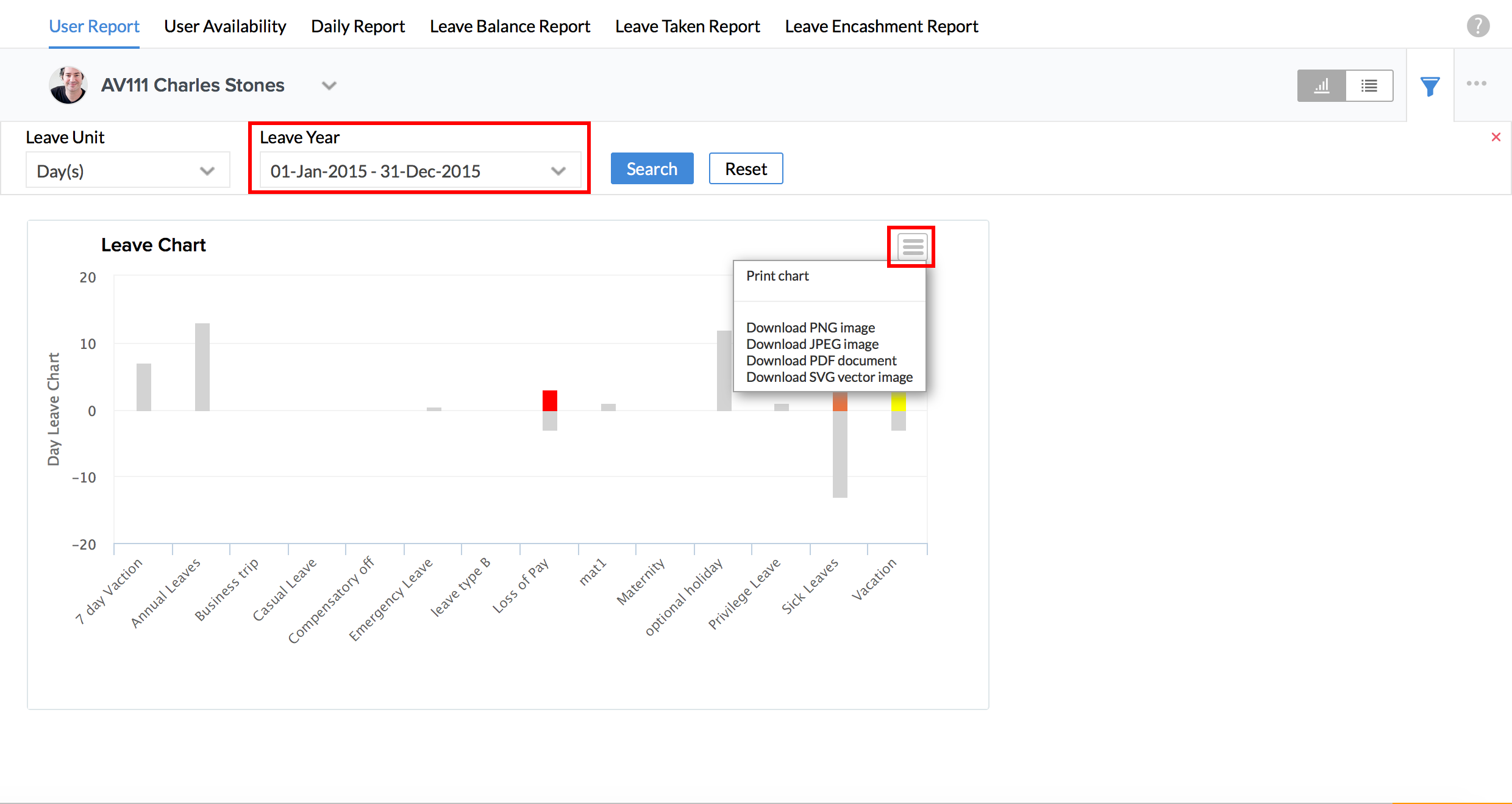Click the red Loss of Pay bar
The image size is (1512, 804).
click(x=550, y=400)
